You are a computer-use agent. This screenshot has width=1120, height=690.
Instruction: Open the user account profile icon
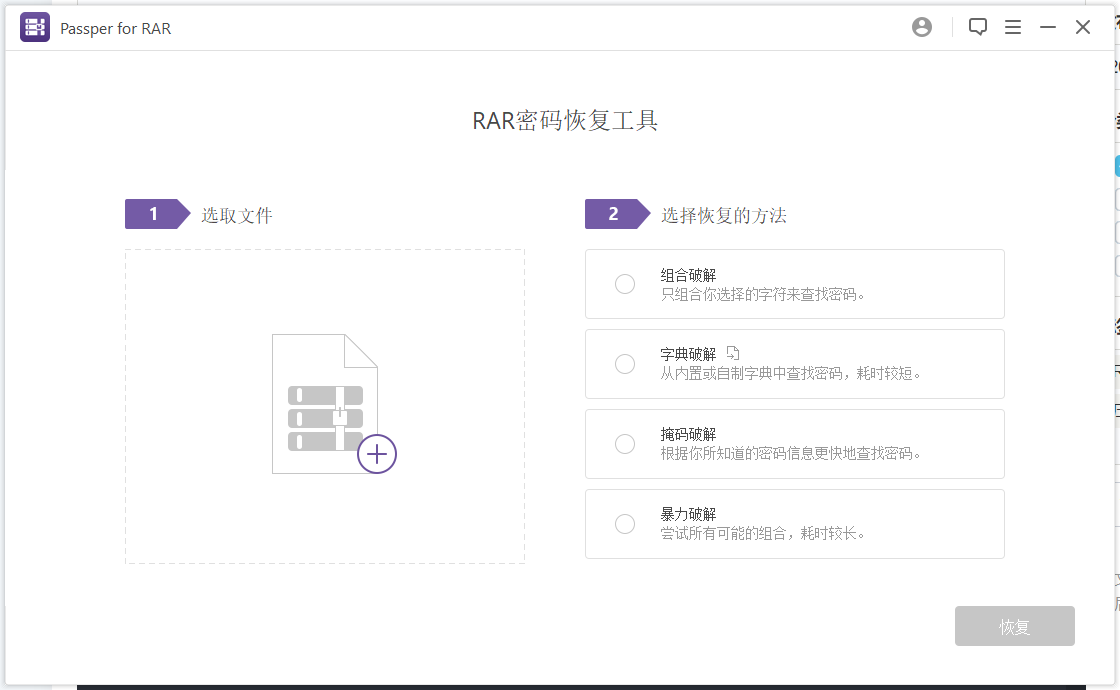point(921,27)
